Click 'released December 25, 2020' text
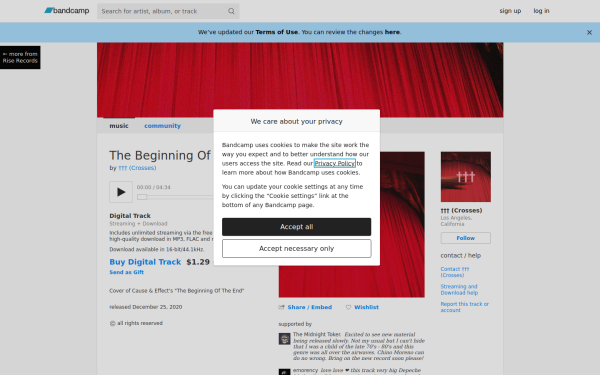Viewport: 600px width, 375px height. [x=145, y=307]
